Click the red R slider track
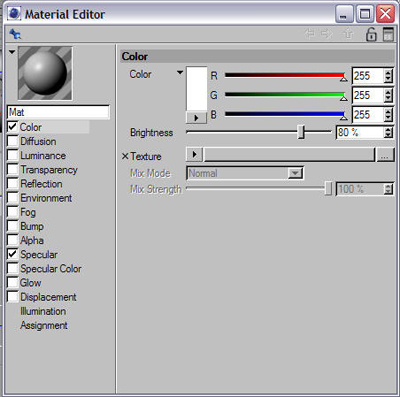Screen dimensions: 400x397 click(x=285, y=75)
